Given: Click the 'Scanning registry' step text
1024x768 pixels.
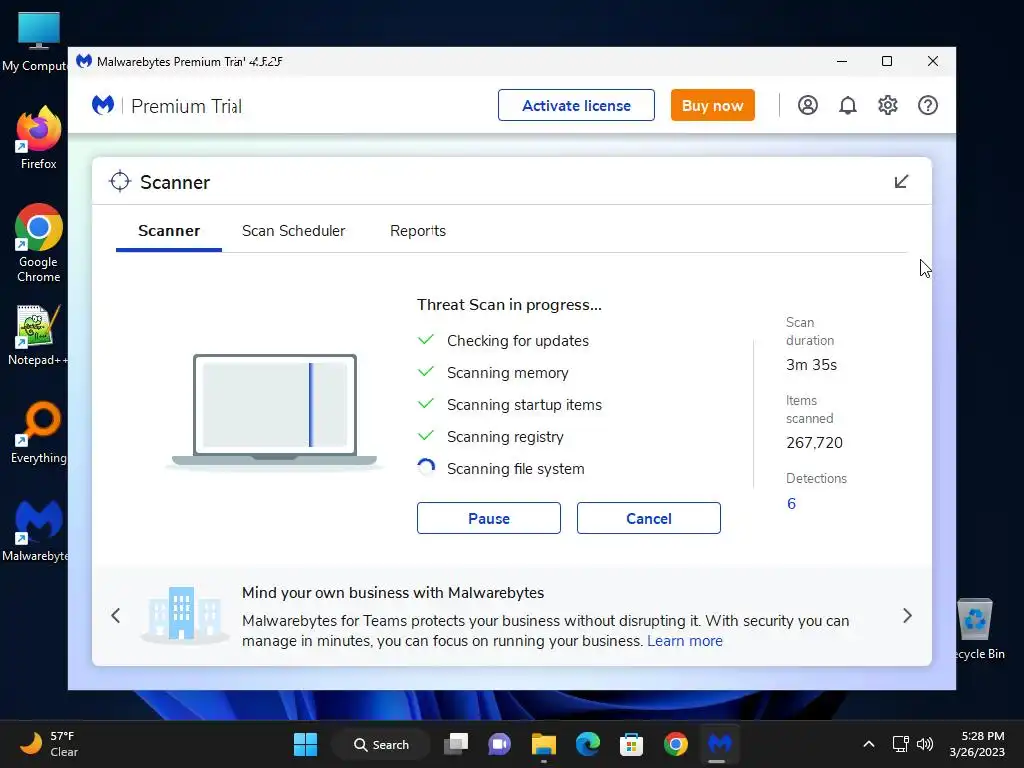Looking at the screenshot, I should (505, 437).
